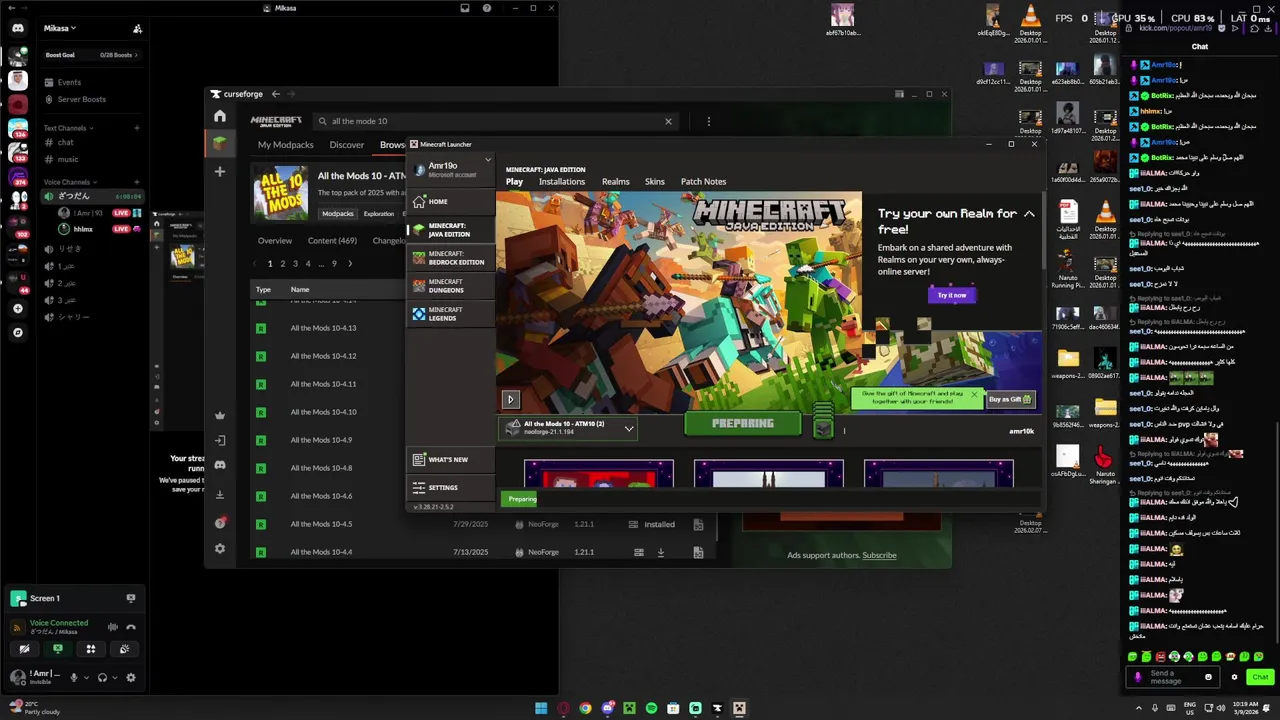
Task: Click next page arrow in CurseForge pagination
Action: pyautogui.click(x=350, y=264)
